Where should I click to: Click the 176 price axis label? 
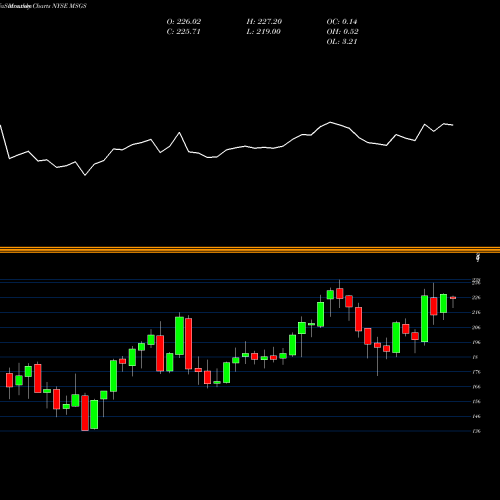click(477, 372)
